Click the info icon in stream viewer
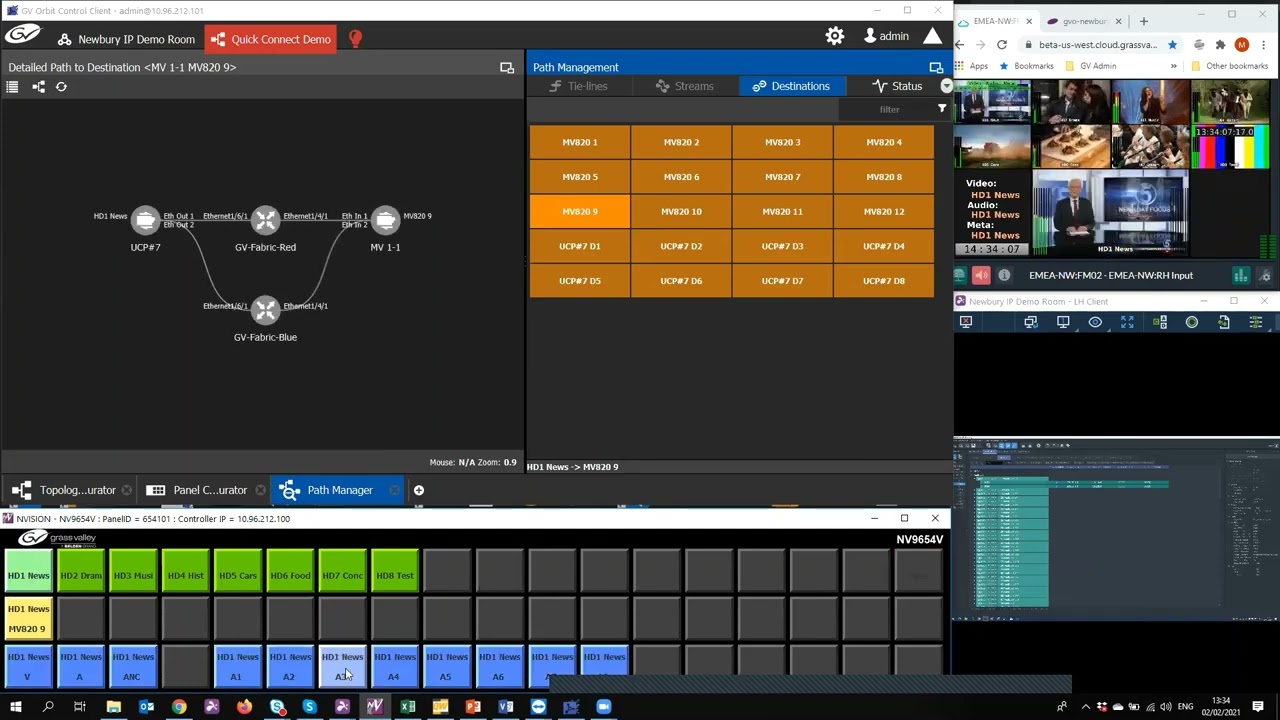This screenshot has height=720, width=1280. coord(1004,275)
